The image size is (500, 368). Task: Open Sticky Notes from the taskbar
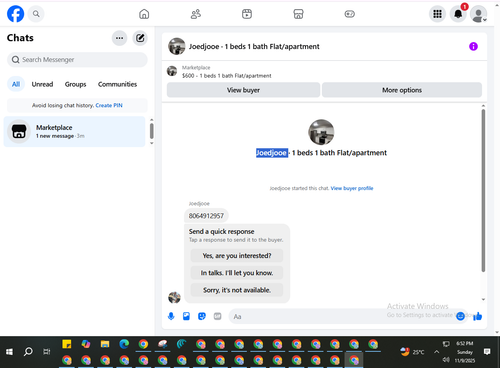click(x=67, y=344)
